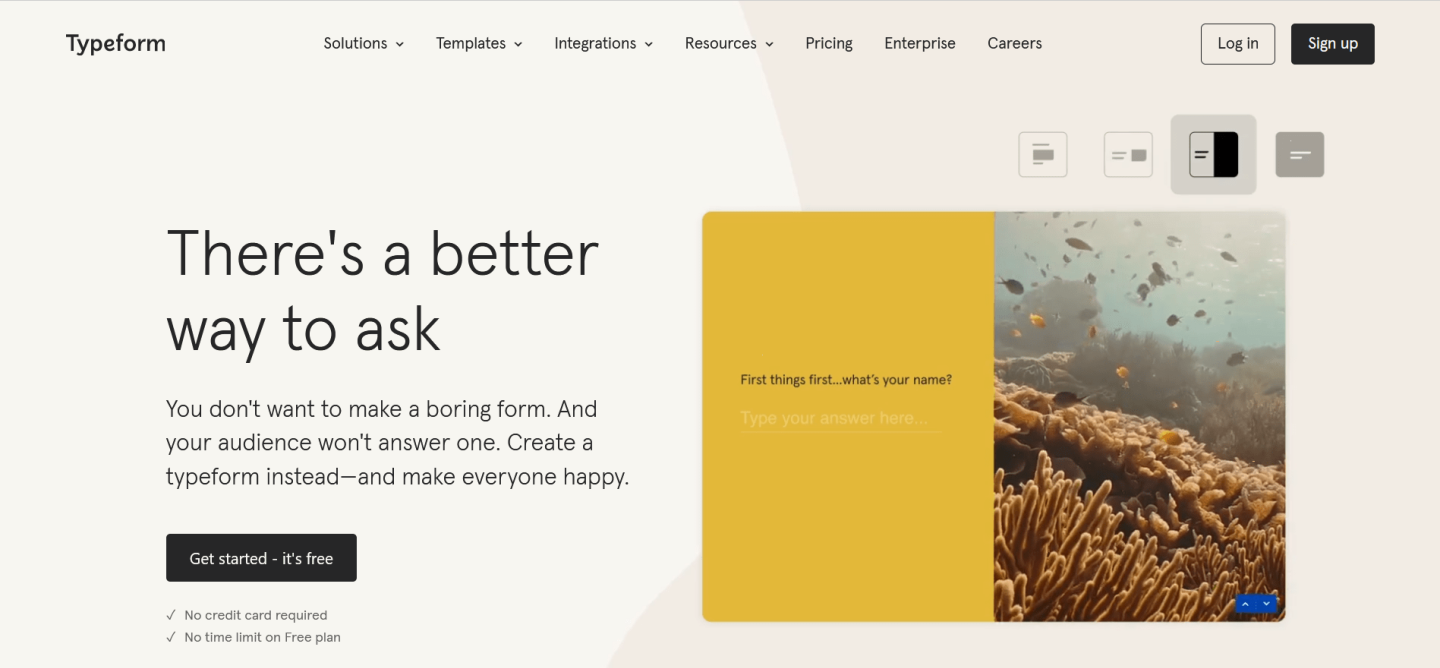Click the Typeform logo
Screen dimensions: 1440x668
tap(116, 44)
